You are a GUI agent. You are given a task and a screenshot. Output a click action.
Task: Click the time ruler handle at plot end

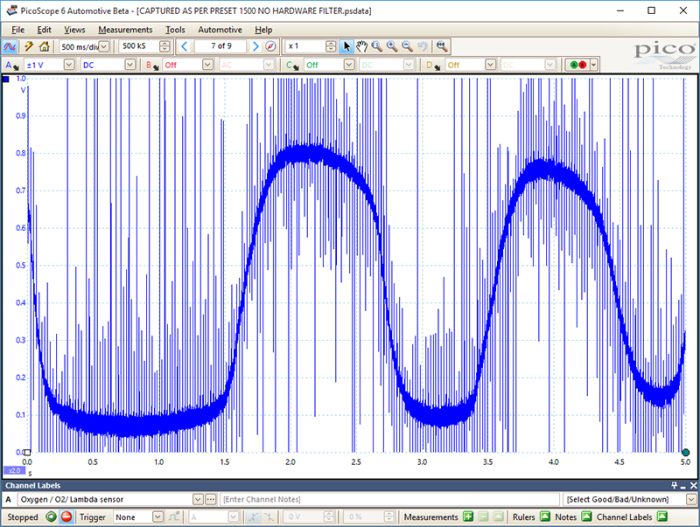click(x=685, y=452)
